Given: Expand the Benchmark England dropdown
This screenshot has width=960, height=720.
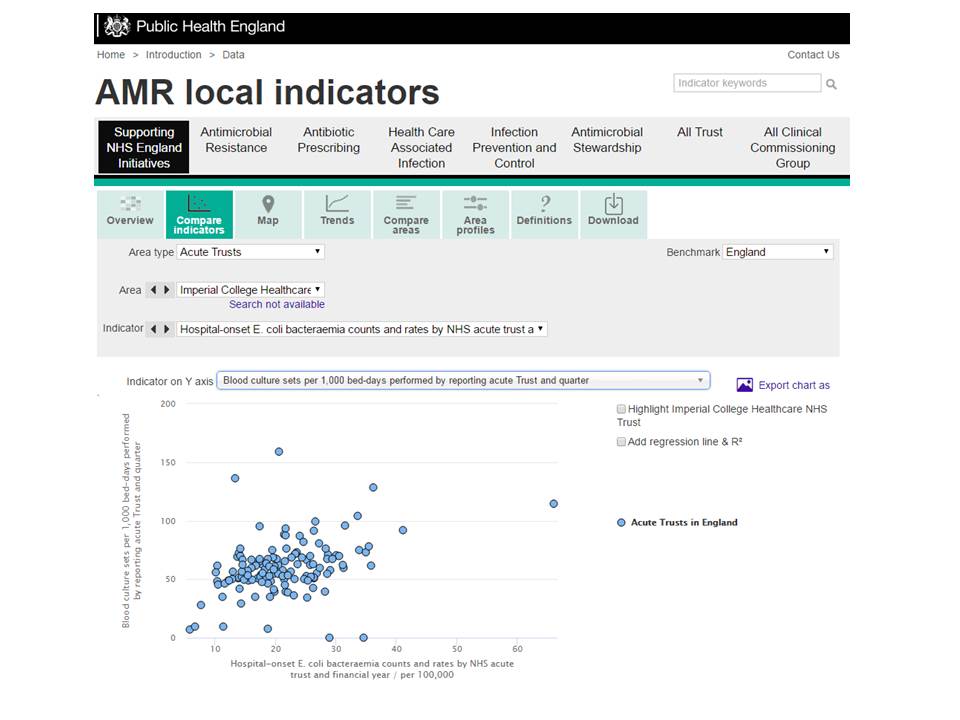Looking at the screenshot, I should point(778,252).
